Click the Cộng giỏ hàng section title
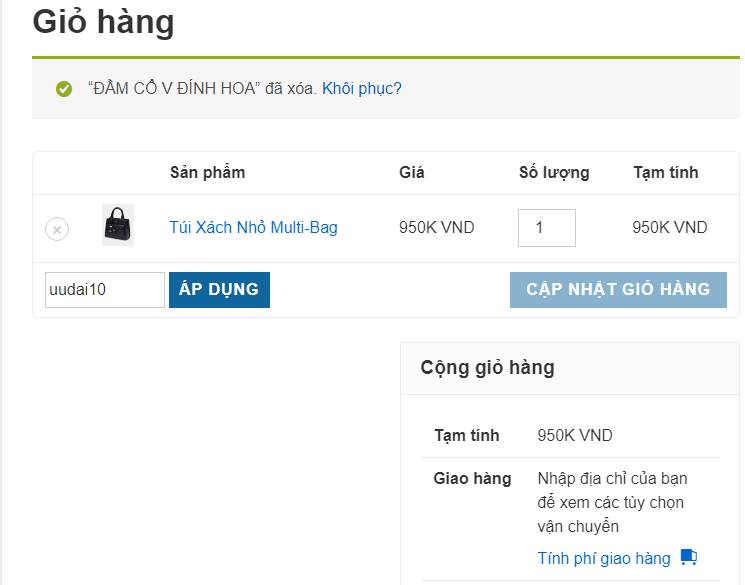This screenshot has width=745, height=585. click(487, 367)
